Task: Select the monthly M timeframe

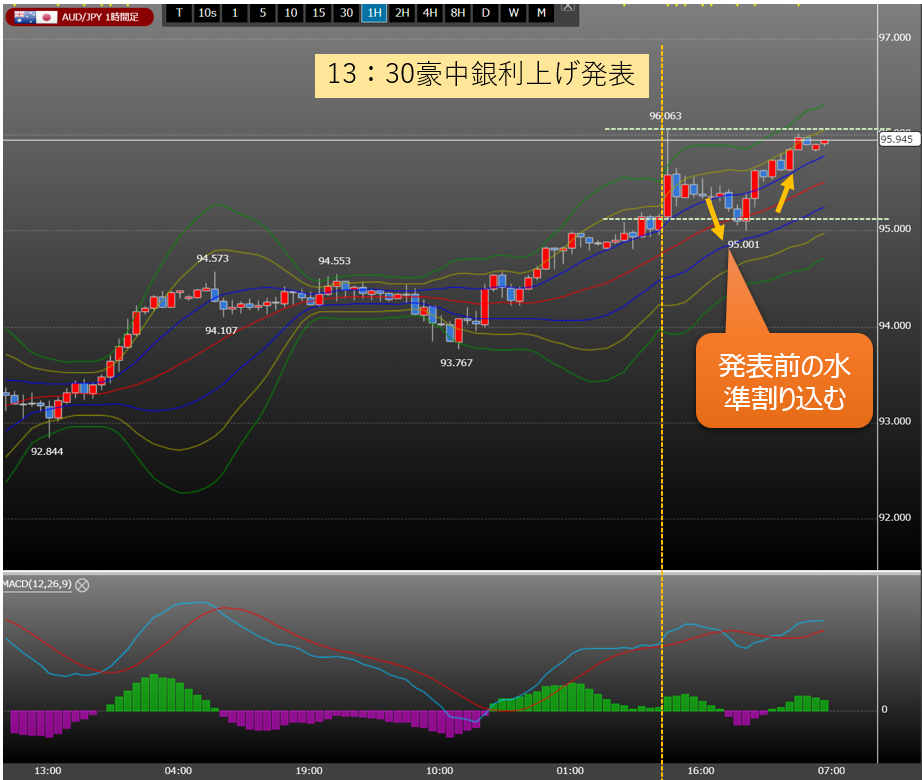Action: click(x=542, y=13)
